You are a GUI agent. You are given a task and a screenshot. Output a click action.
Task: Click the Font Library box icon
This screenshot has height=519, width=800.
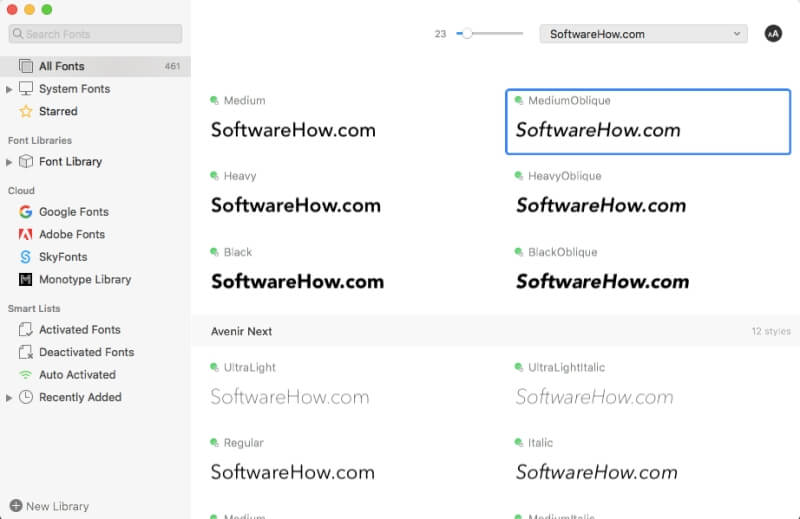(26, 162)
